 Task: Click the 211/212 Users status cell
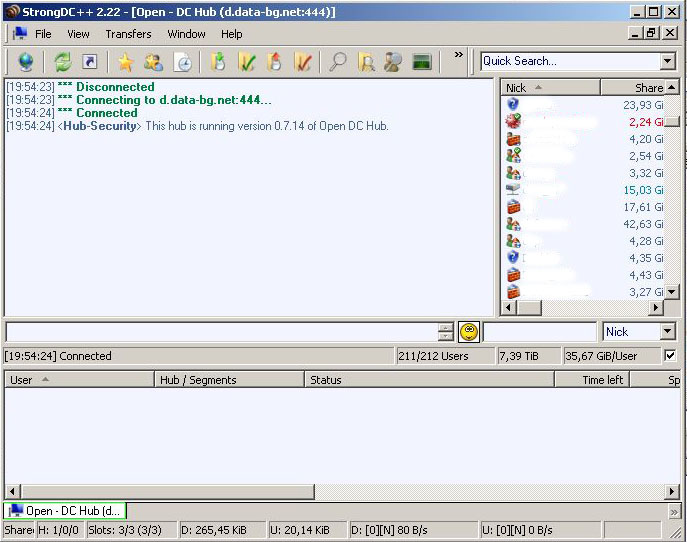coord(445,356)
